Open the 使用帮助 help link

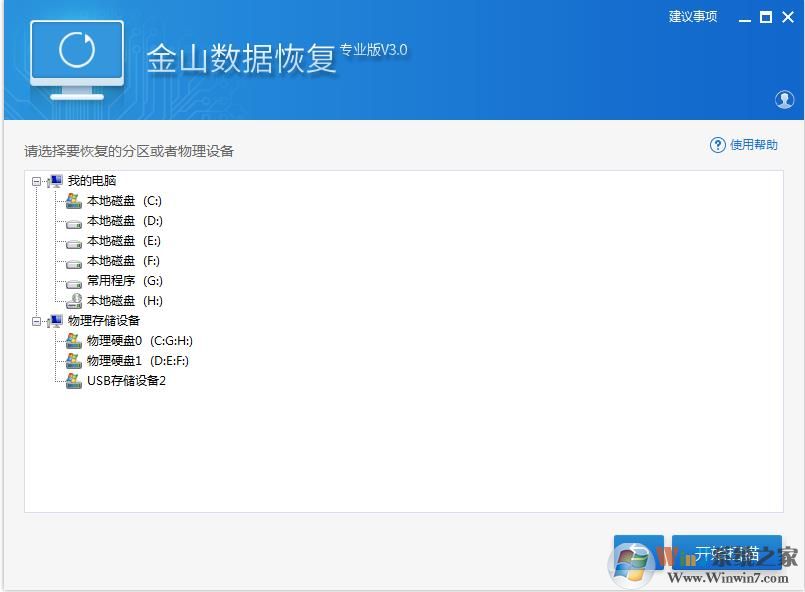754,145
